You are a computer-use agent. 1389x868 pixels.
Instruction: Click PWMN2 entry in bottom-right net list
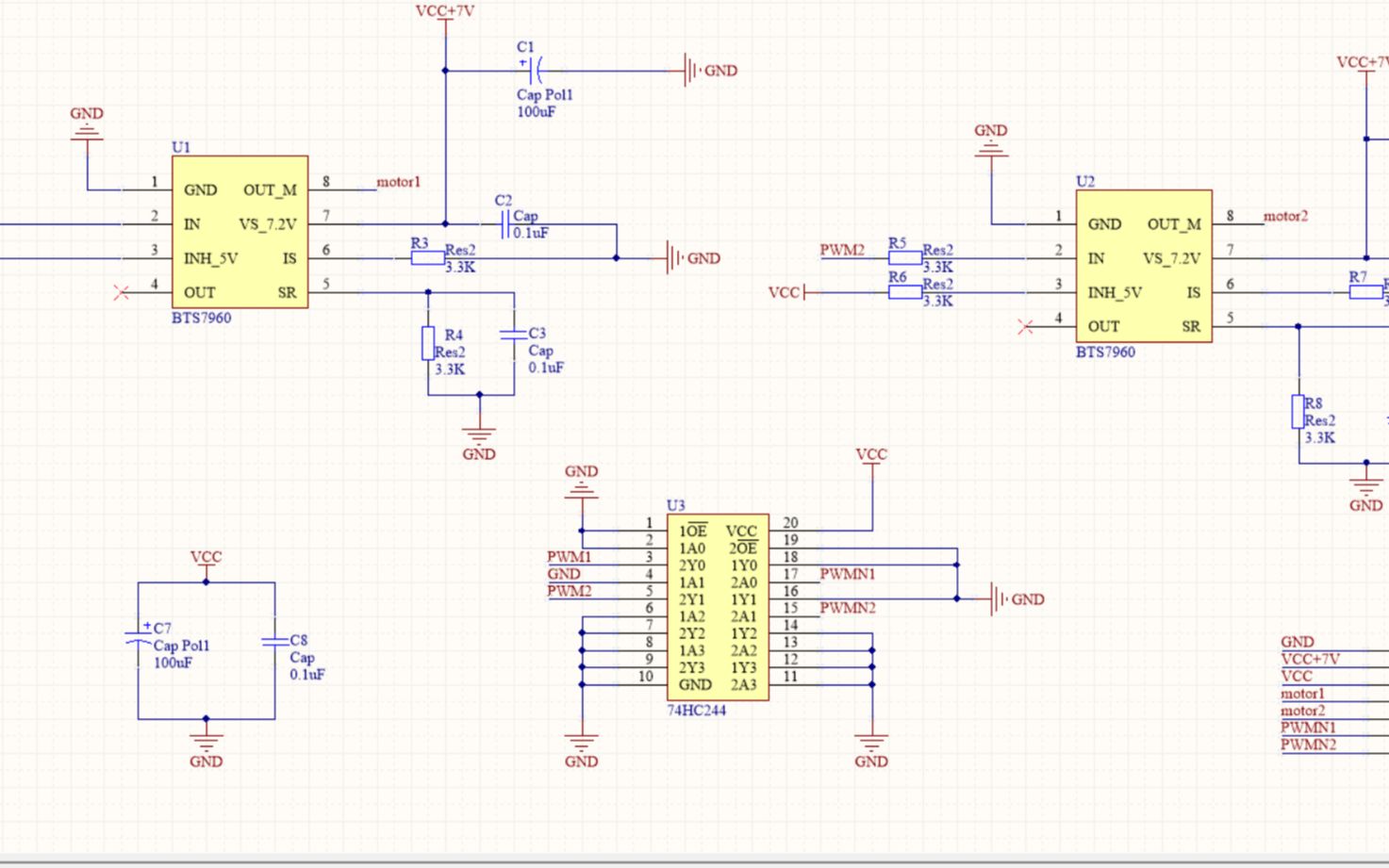(1309, 745)
